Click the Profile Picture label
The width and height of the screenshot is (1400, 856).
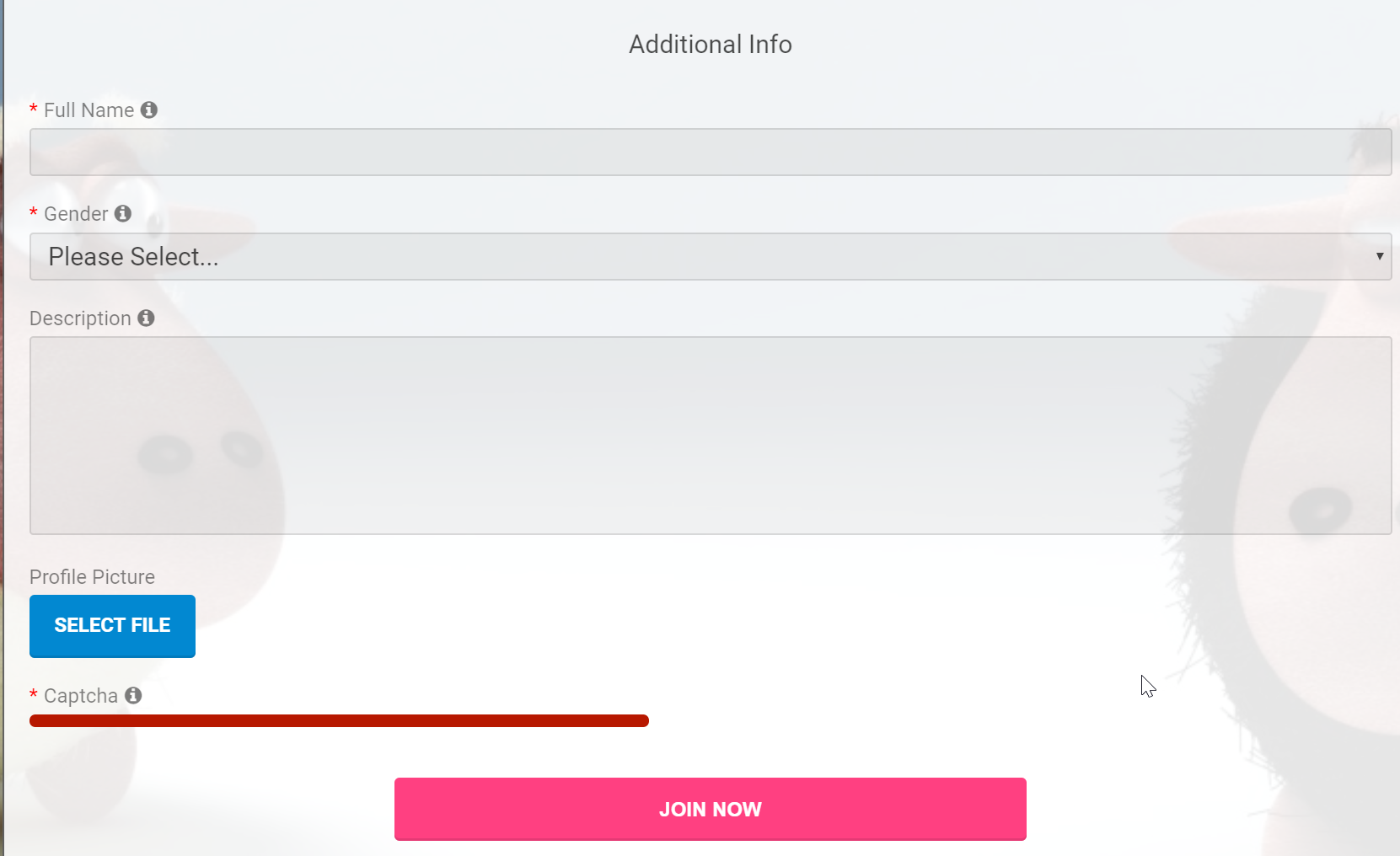click(92, 577)
